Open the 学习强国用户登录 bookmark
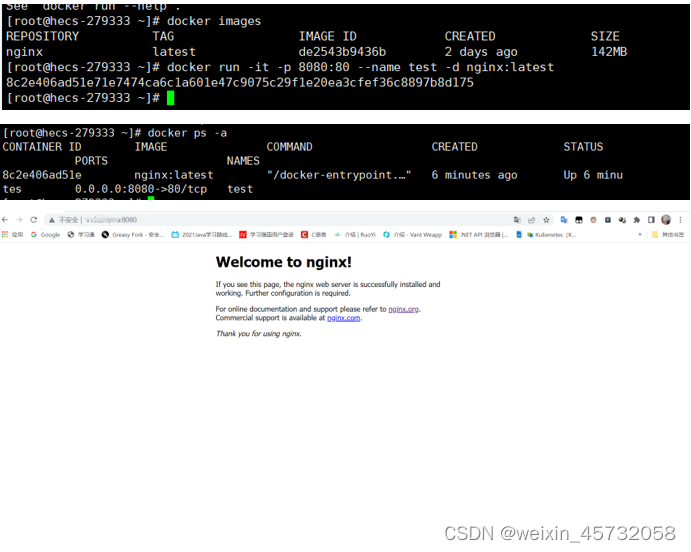 (266, 235)
